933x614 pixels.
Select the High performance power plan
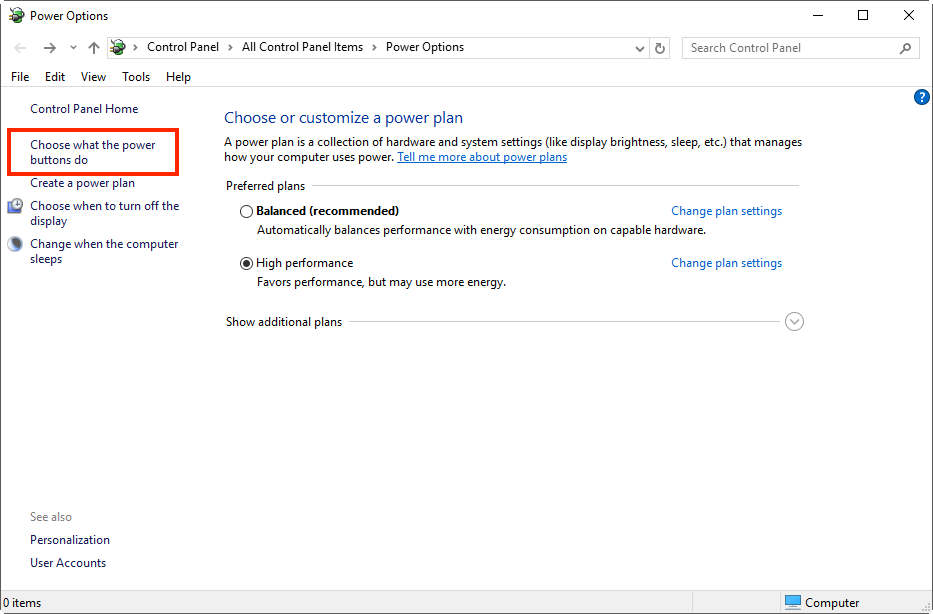click(x=246, y=263)
